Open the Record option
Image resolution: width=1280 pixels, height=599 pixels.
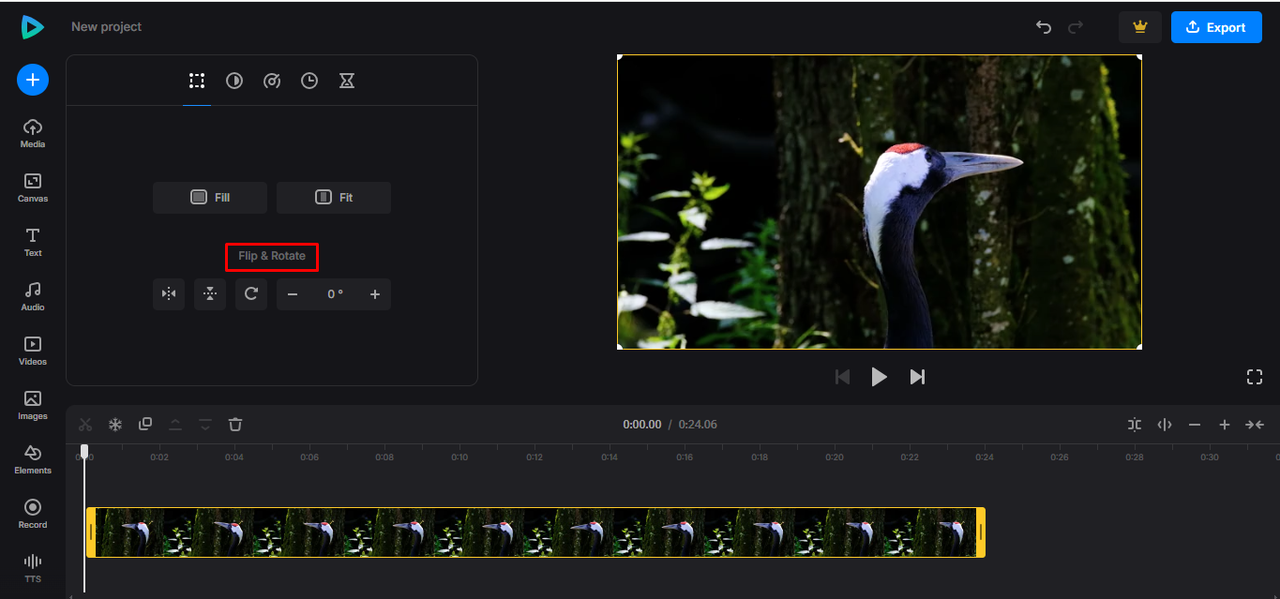33,513
